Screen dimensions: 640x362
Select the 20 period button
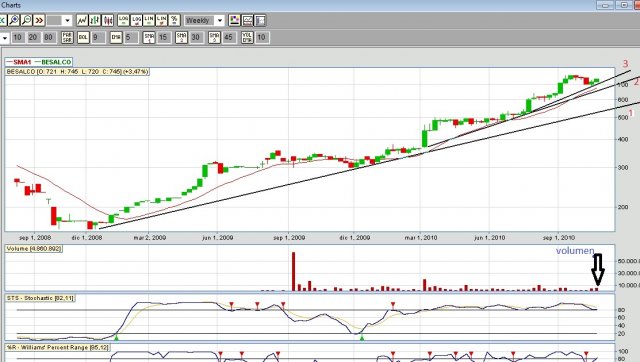click(x=33, y=38)
